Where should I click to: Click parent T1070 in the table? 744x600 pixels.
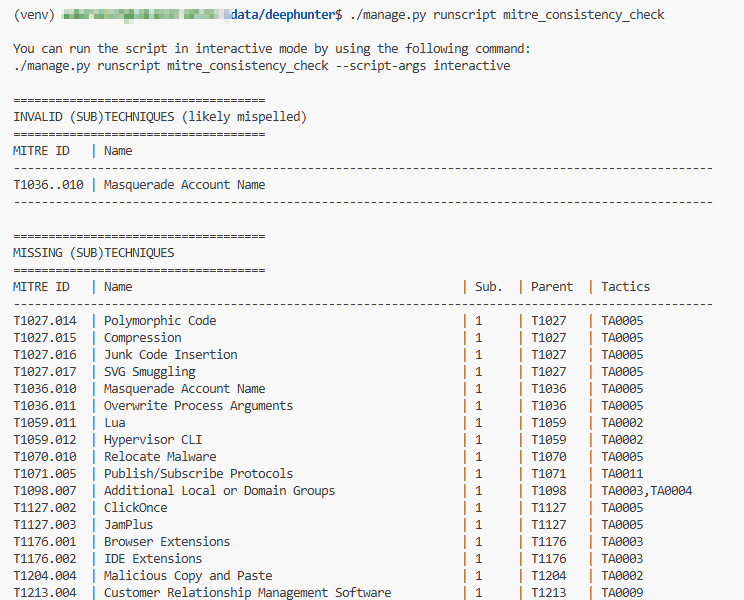click(549, 457)
